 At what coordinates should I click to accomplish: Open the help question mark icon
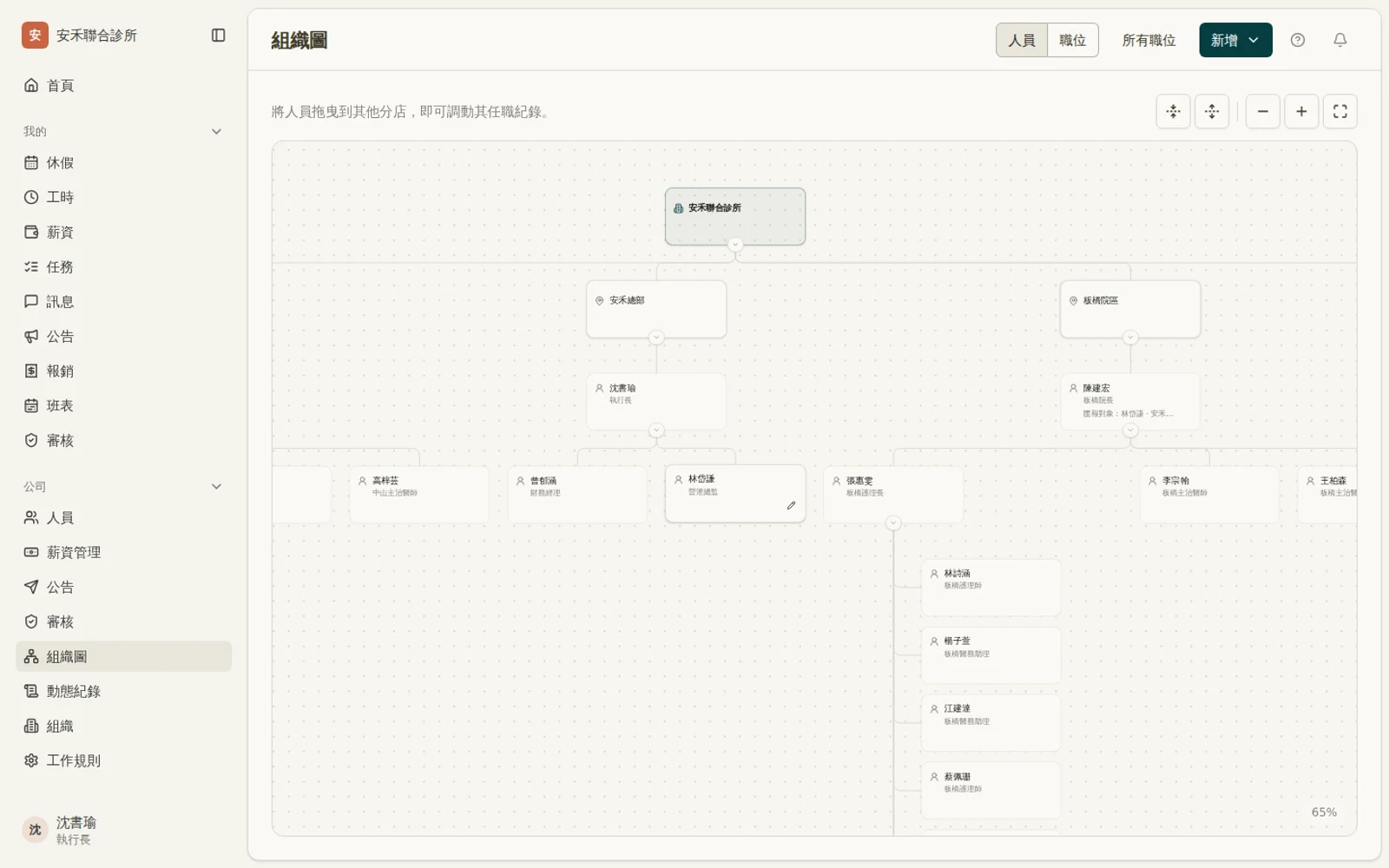point(1298,40)
